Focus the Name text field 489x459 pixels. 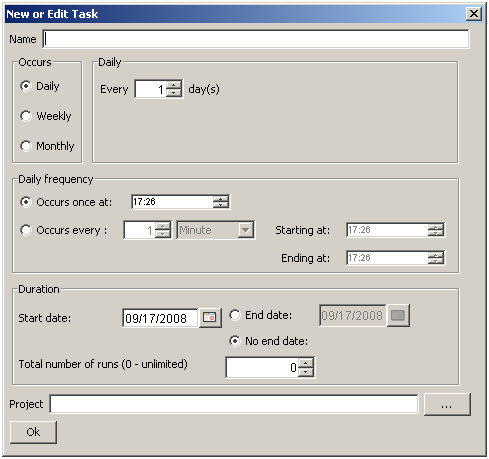[x=256, y=39]
